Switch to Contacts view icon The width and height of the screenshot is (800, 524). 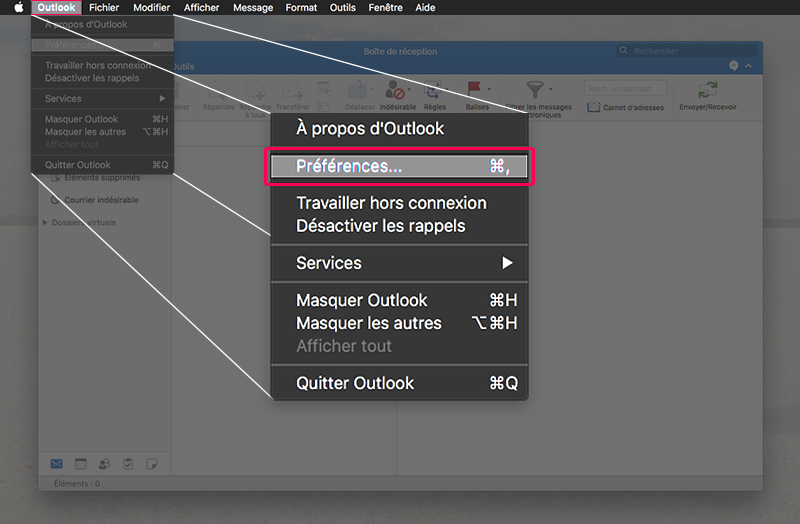coord(105,464)
